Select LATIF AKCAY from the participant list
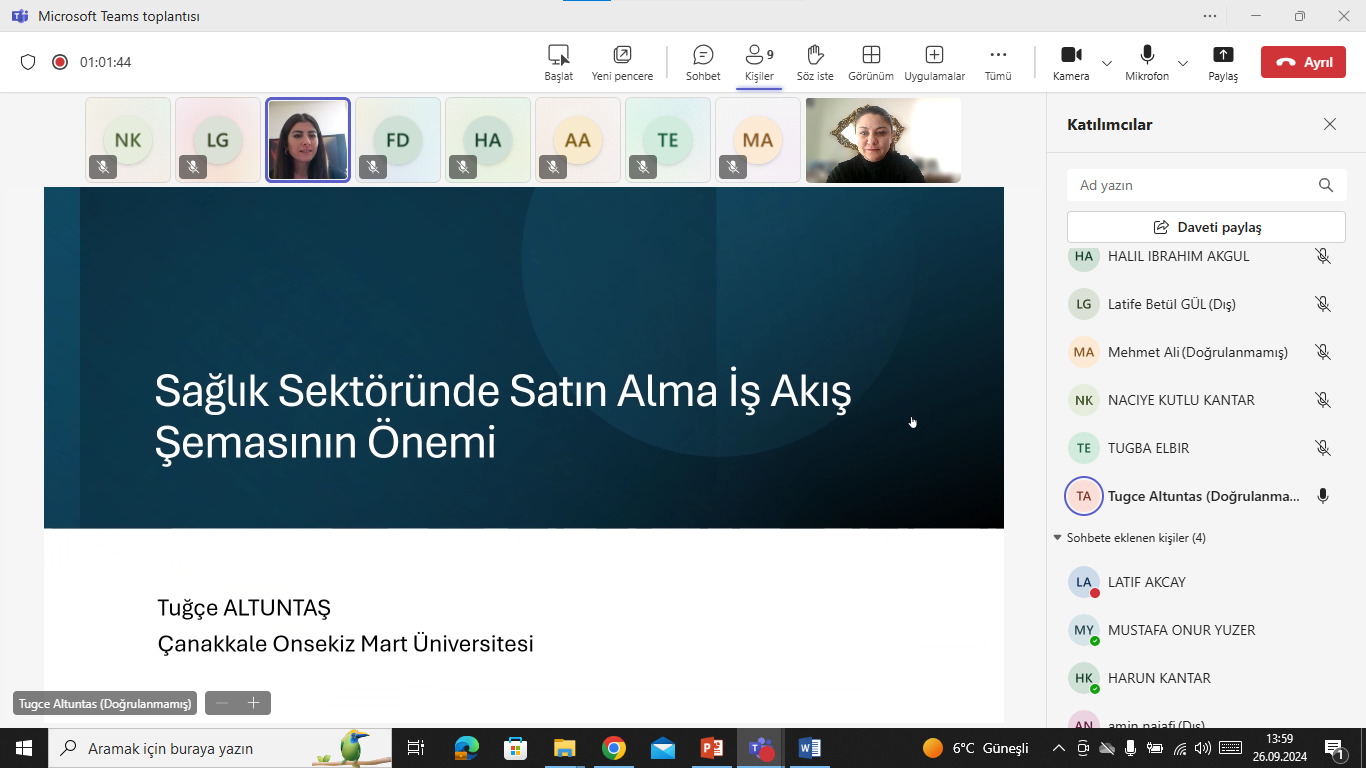Screen dimensions: 1366x768 tap(1146, 582)
